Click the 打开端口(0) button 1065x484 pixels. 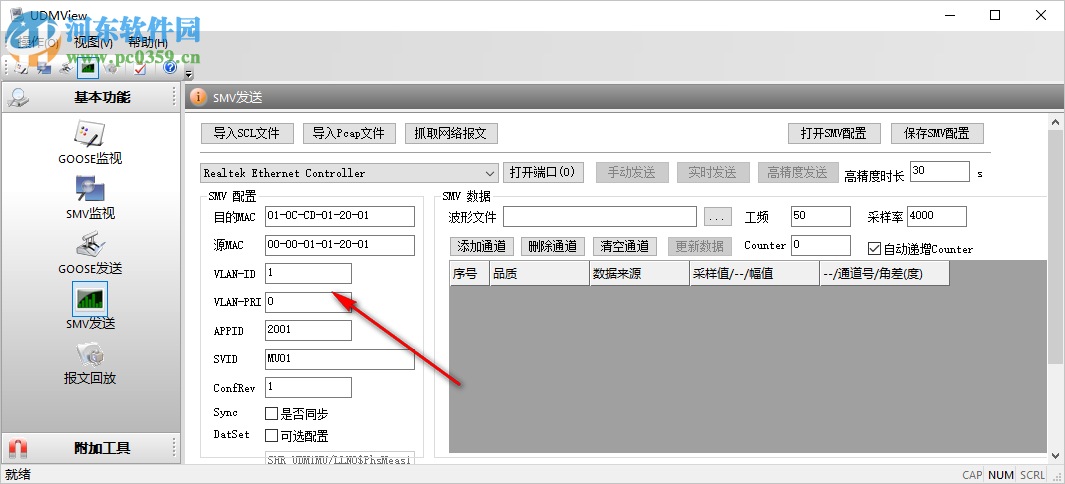pyautogui.click(x=543, y=172)
